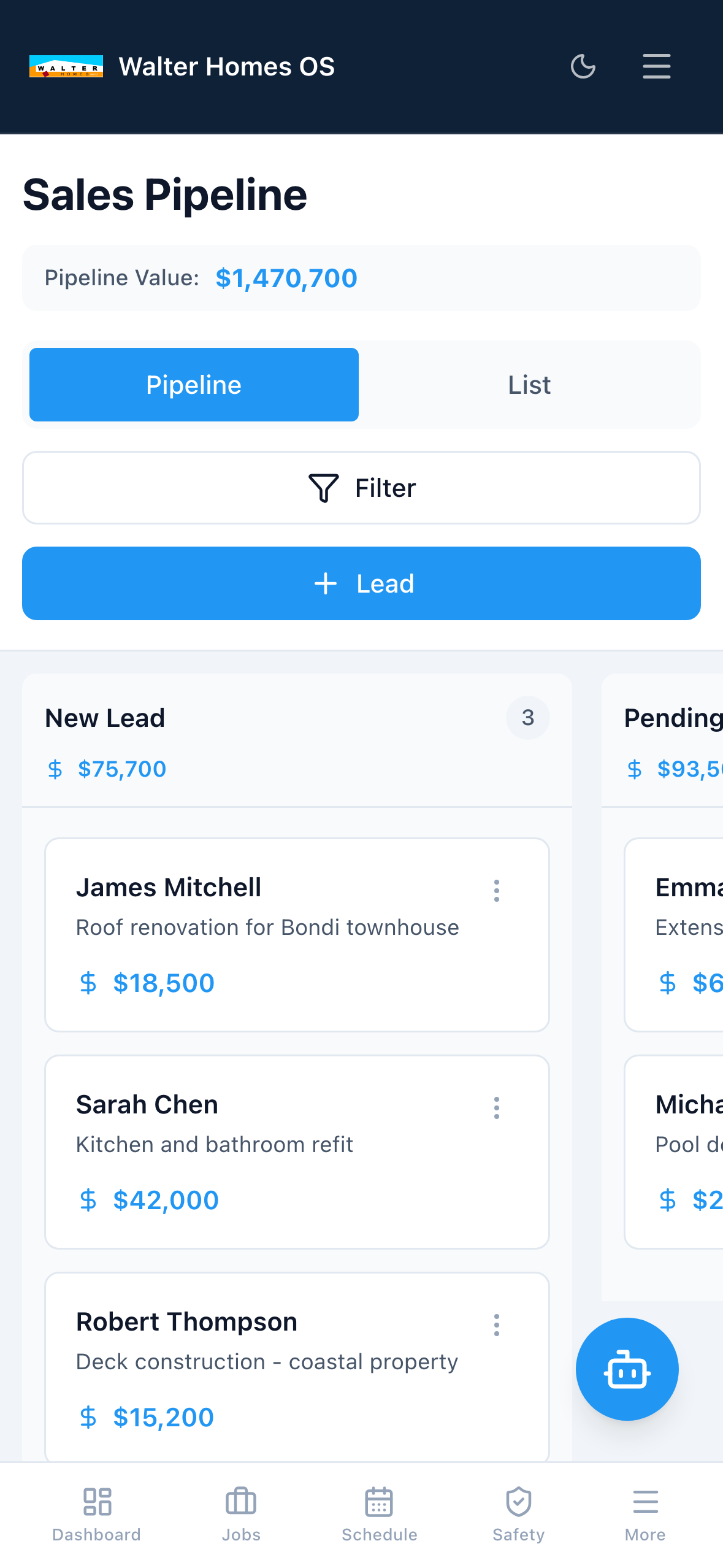Open Robert Thompson's card options menu
Viewport: 723px width, 1568px height.
[496, 1325]
